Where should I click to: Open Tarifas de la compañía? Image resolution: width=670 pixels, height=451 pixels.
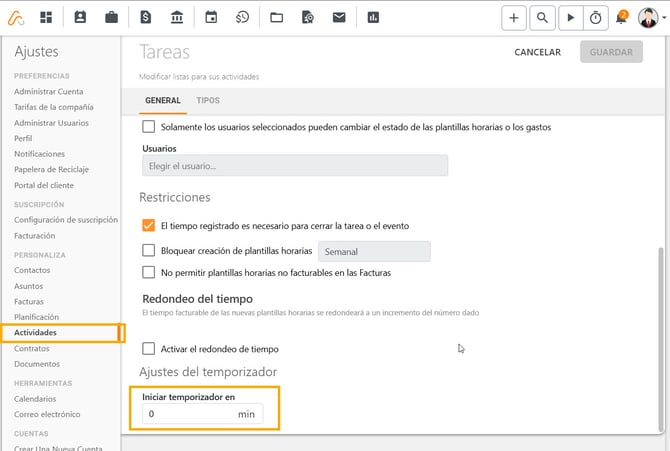54,107
